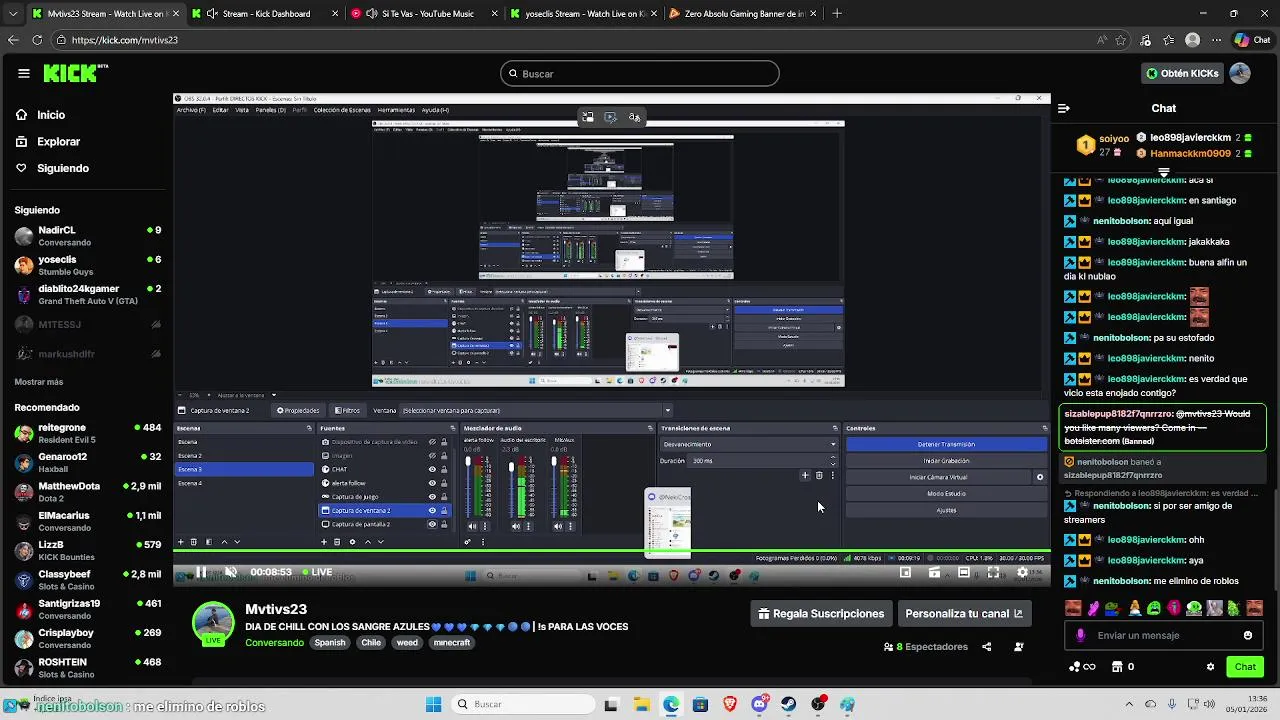This screenshot has width=1280, height=720.
Task: Open the emoji picker in chat box
Action: pyautogui.click(x=1247, y=635)
